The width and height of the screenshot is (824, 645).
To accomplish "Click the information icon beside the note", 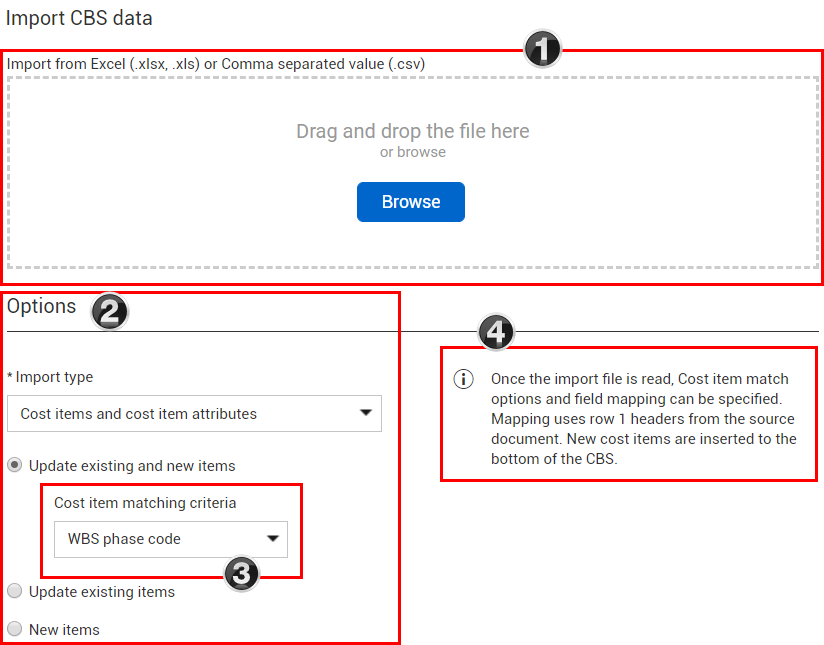I will [464, 380].
